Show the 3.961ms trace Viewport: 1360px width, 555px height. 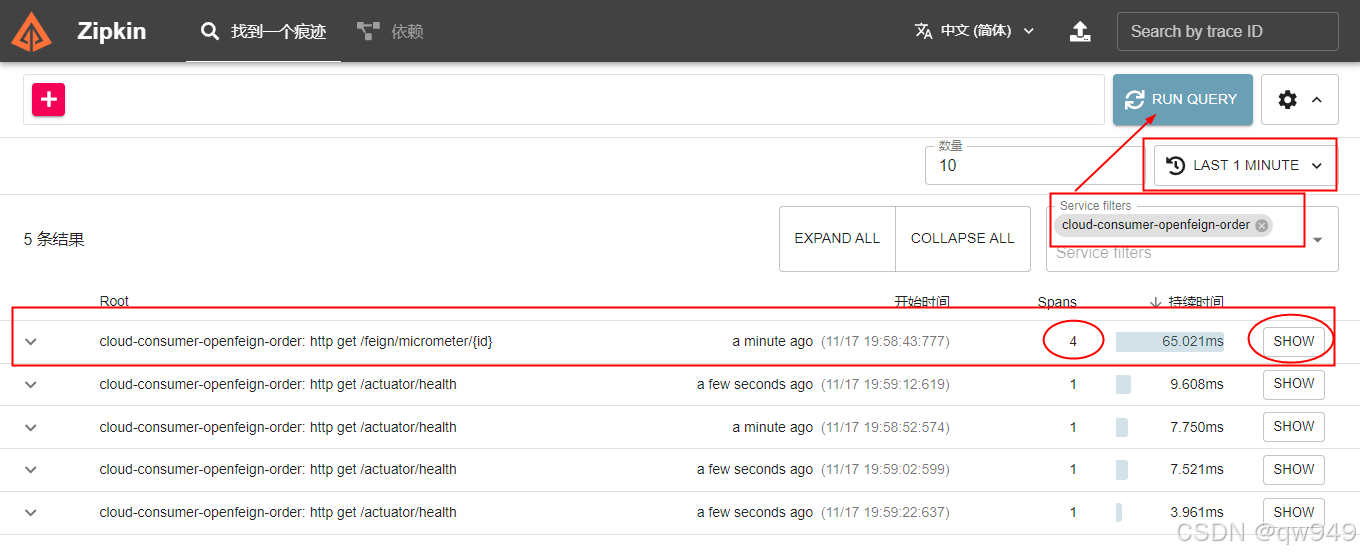coord(1293,512)
